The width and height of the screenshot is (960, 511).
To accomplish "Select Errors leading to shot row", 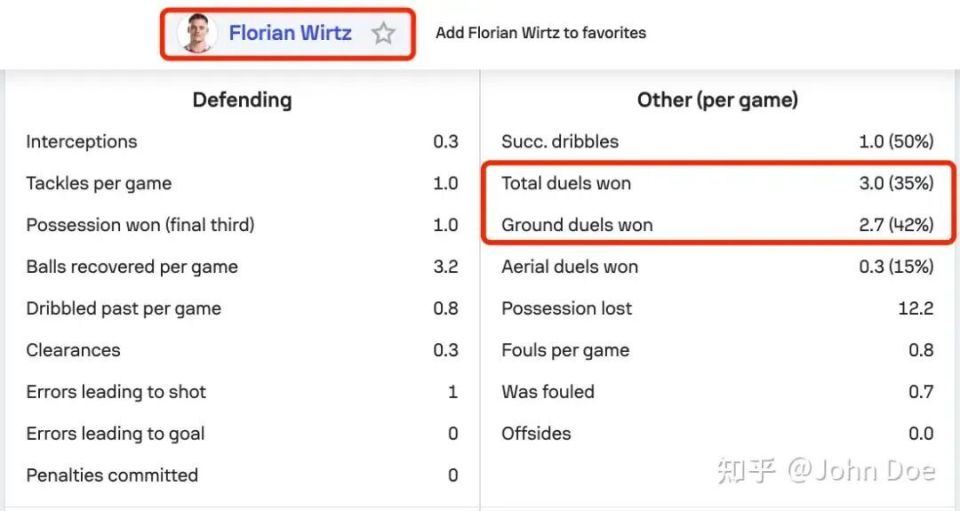I will pos(242,392).
